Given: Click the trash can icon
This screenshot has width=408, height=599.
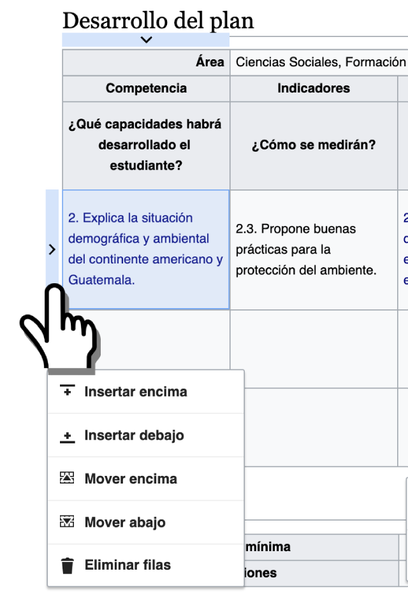Looking at the screenshot, I should 67,565.
